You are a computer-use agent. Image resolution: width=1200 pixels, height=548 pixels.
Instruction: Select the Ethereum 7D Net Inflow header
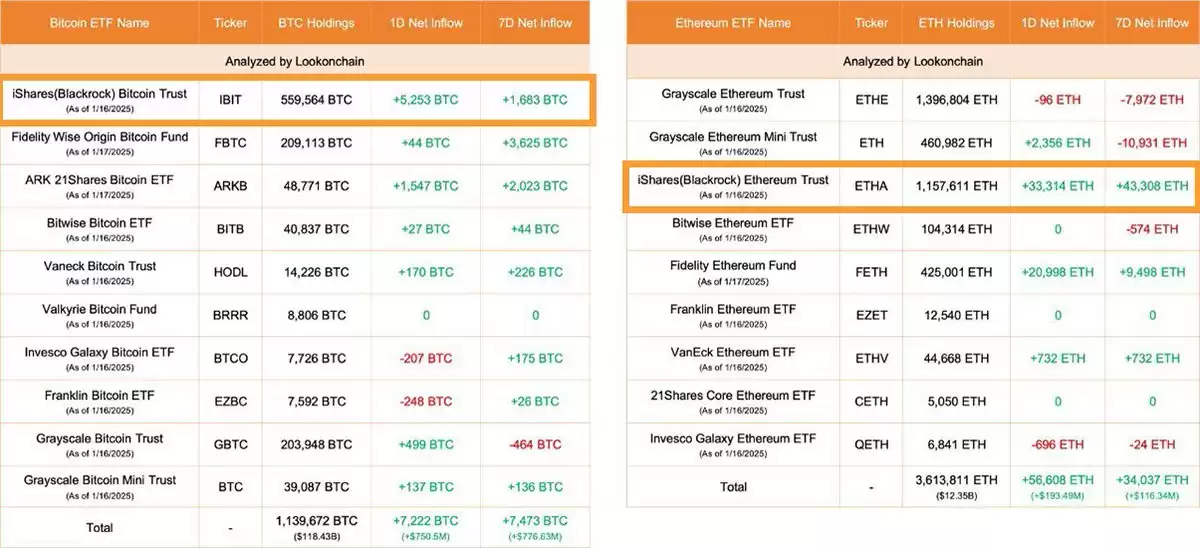tap(1150, 22)
